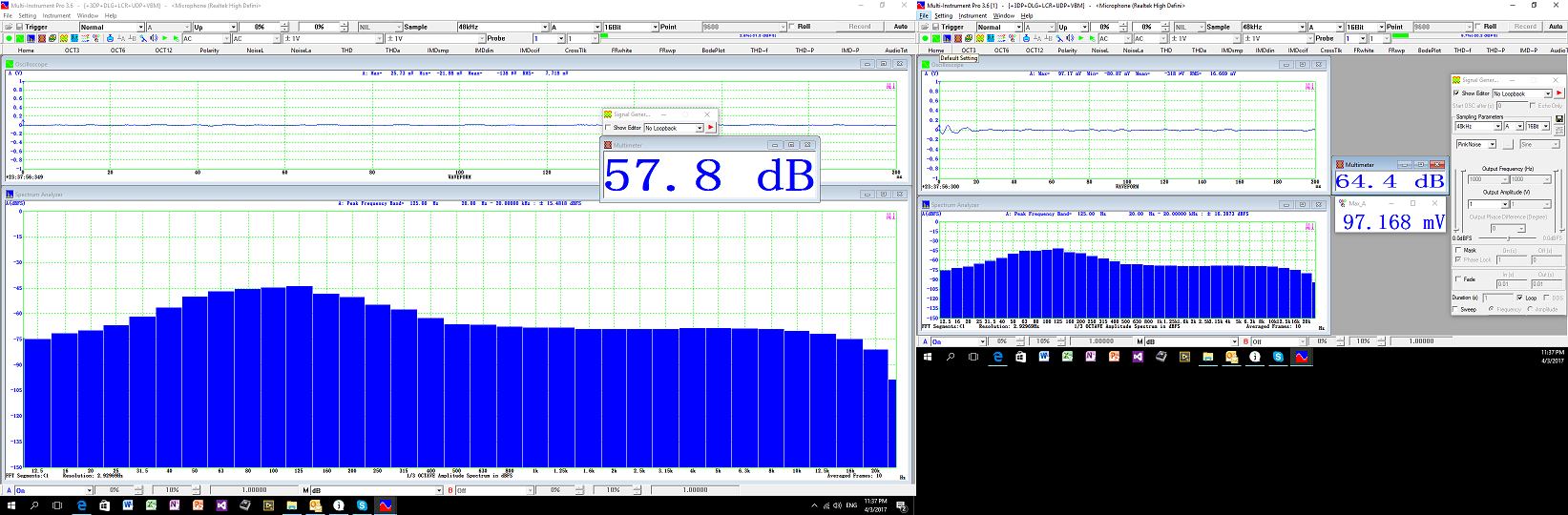
Task: Click the THD button in left preset bar
Action: pyautogui.click(x=346, y=51)
